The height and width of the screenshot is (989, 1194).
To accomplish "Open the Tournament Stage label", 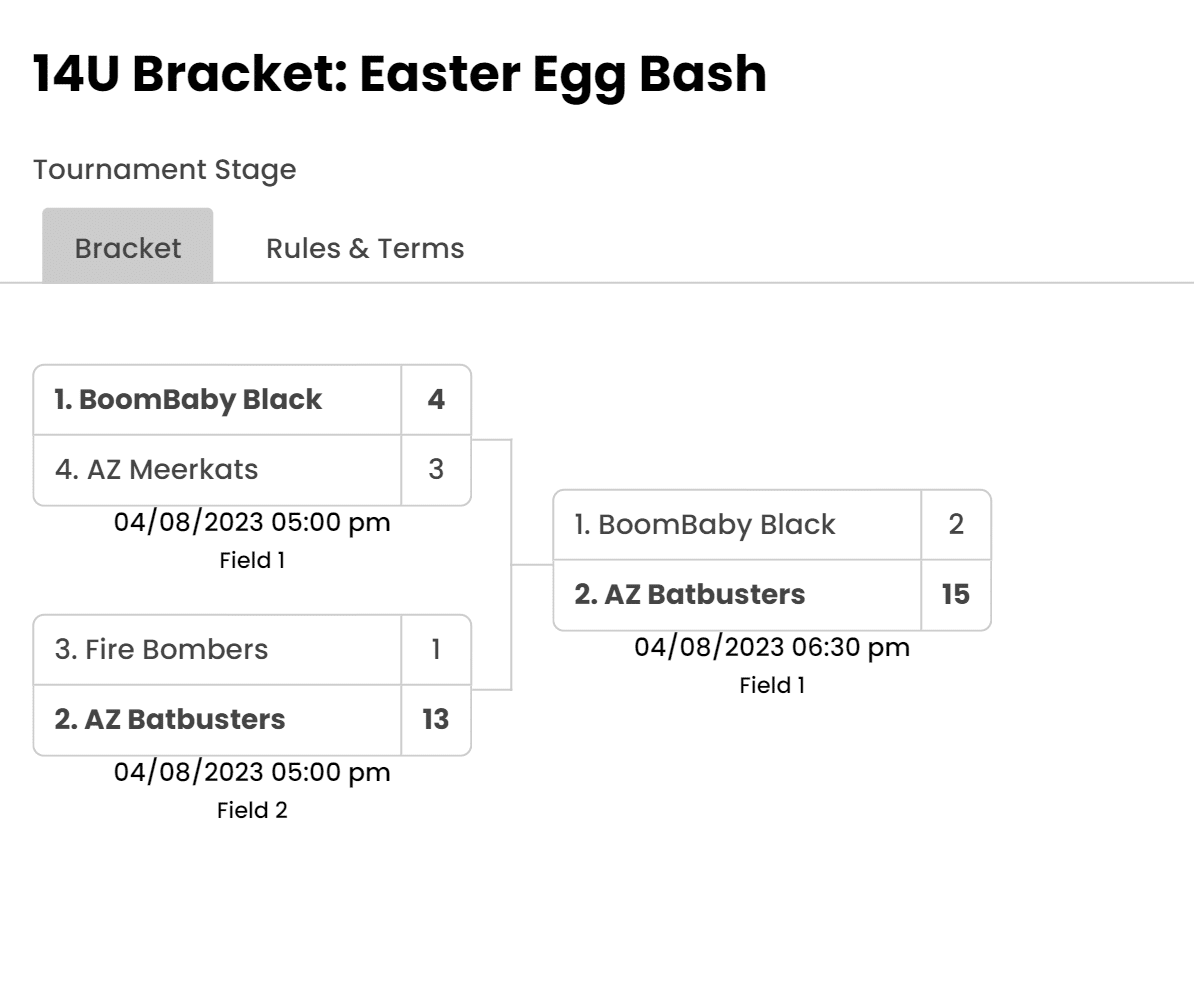I will coord(164,170).
